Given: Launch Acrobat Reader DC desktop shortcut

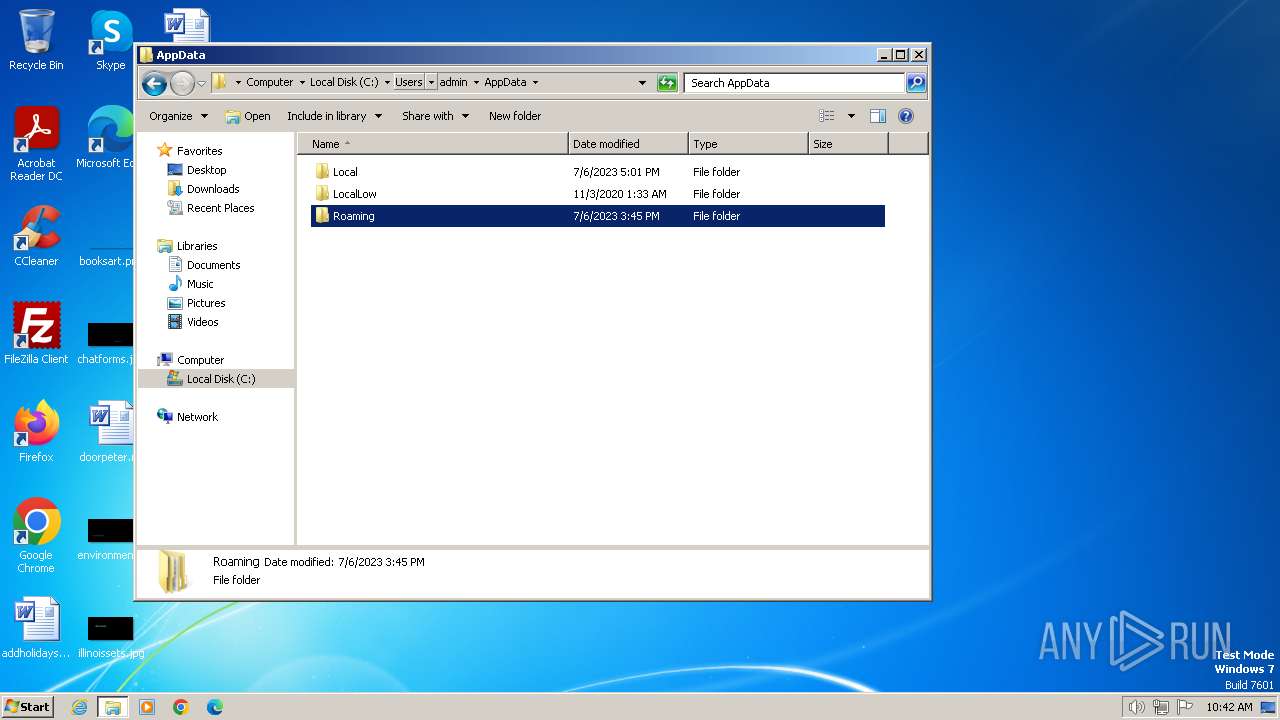Looking at the screenshot, I should 36,144.
